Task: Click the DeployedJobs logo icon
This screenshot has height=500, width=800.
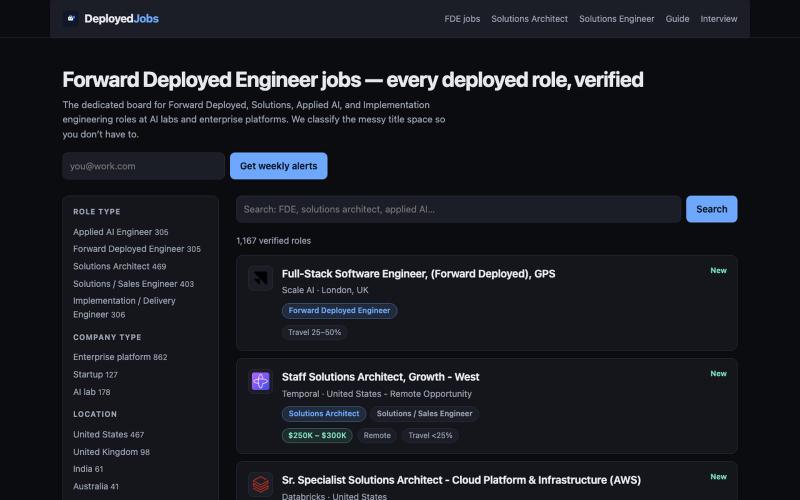Action: (x=71, y=18)
